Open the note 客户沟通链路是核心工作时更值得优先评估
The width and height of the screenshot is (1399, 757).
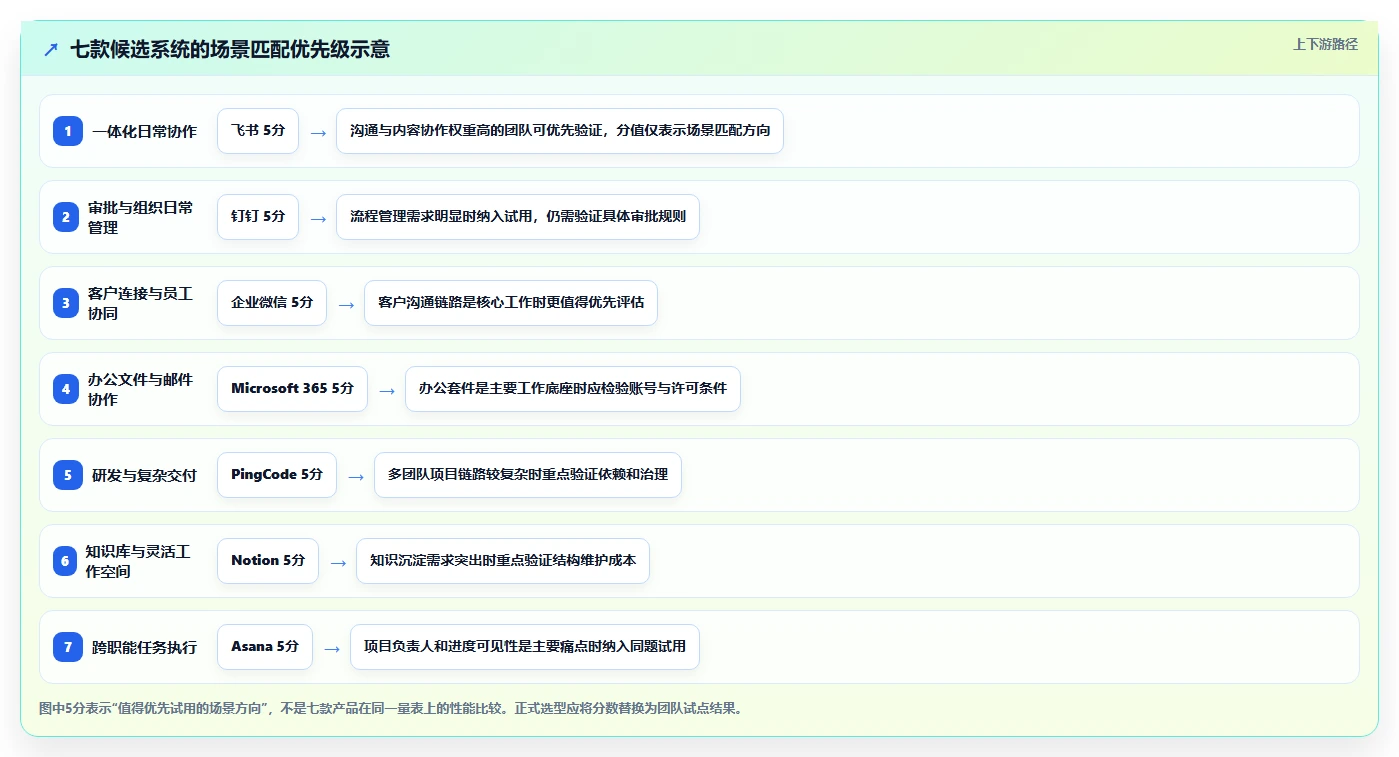(x=511, y=303)
